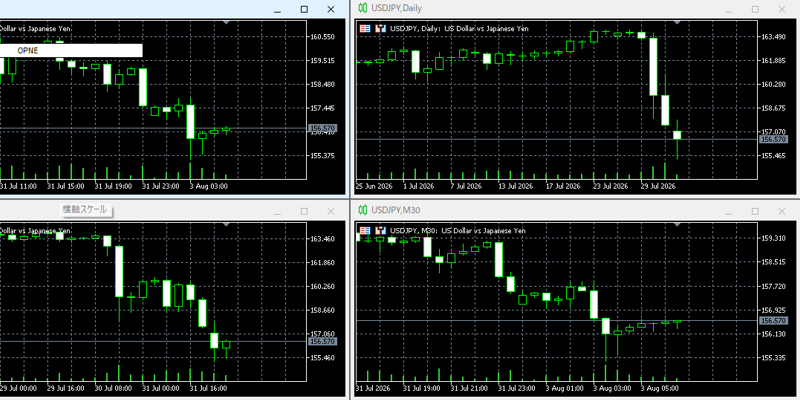800x400 pixels.
Task: Click the '30 Jul 08:00' time label
Action: click(112, 388)
